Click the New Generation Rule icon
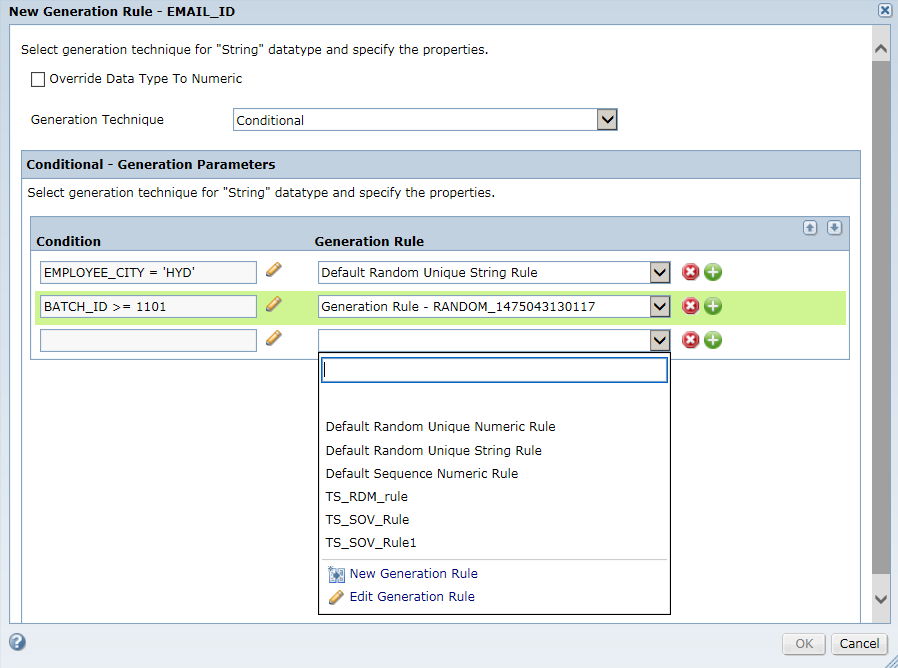The width and height of the screenshot is (898, 668). [x=336, y=574]
